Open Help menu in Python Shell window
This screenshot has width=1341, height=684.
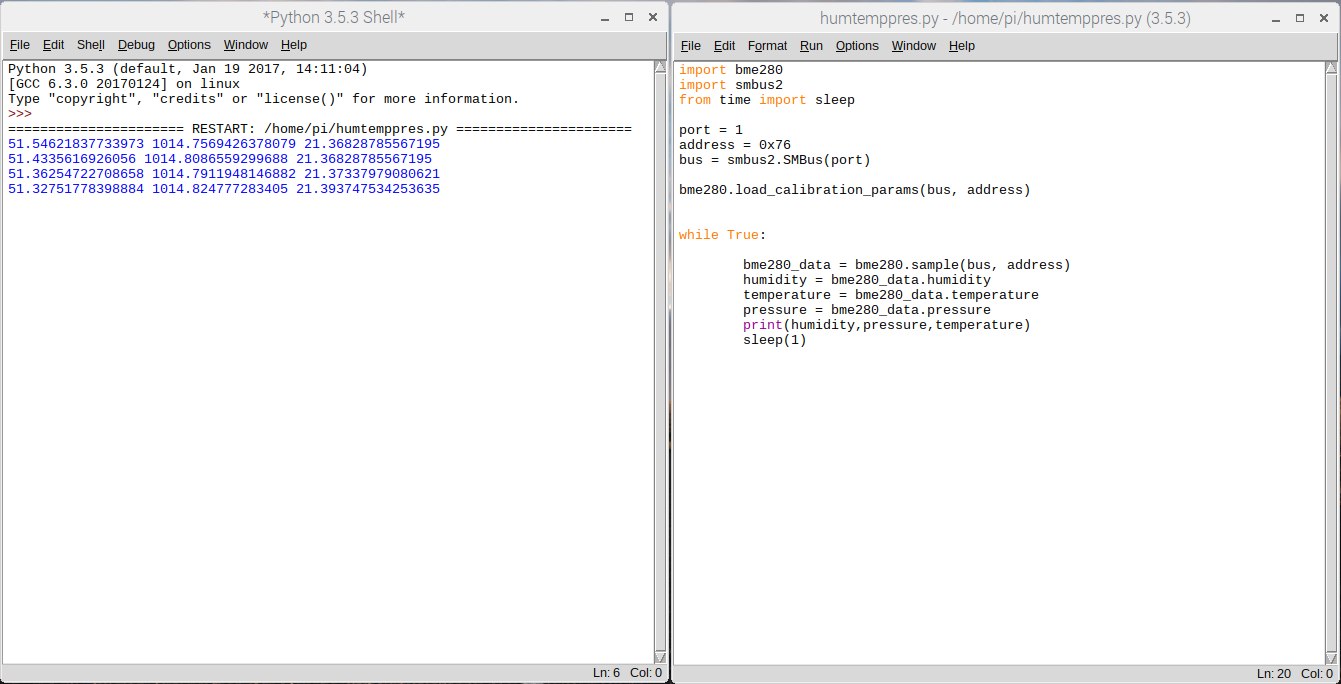294,45
